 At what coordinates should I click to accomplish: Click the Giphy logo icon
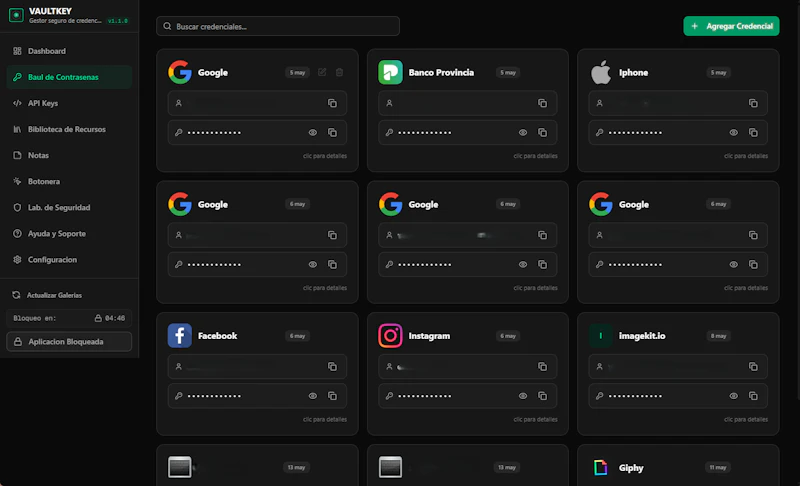(x=601, y=467)
